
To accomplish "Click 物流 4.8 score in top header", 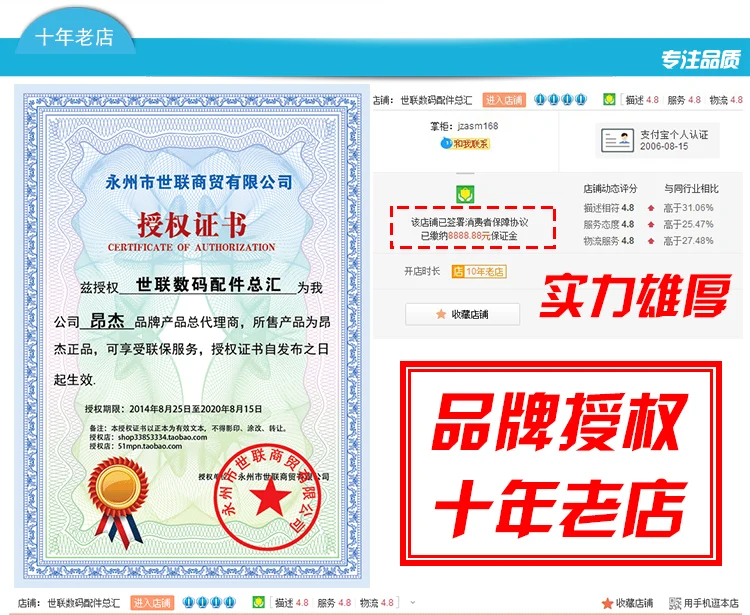I will click(726, 100).
